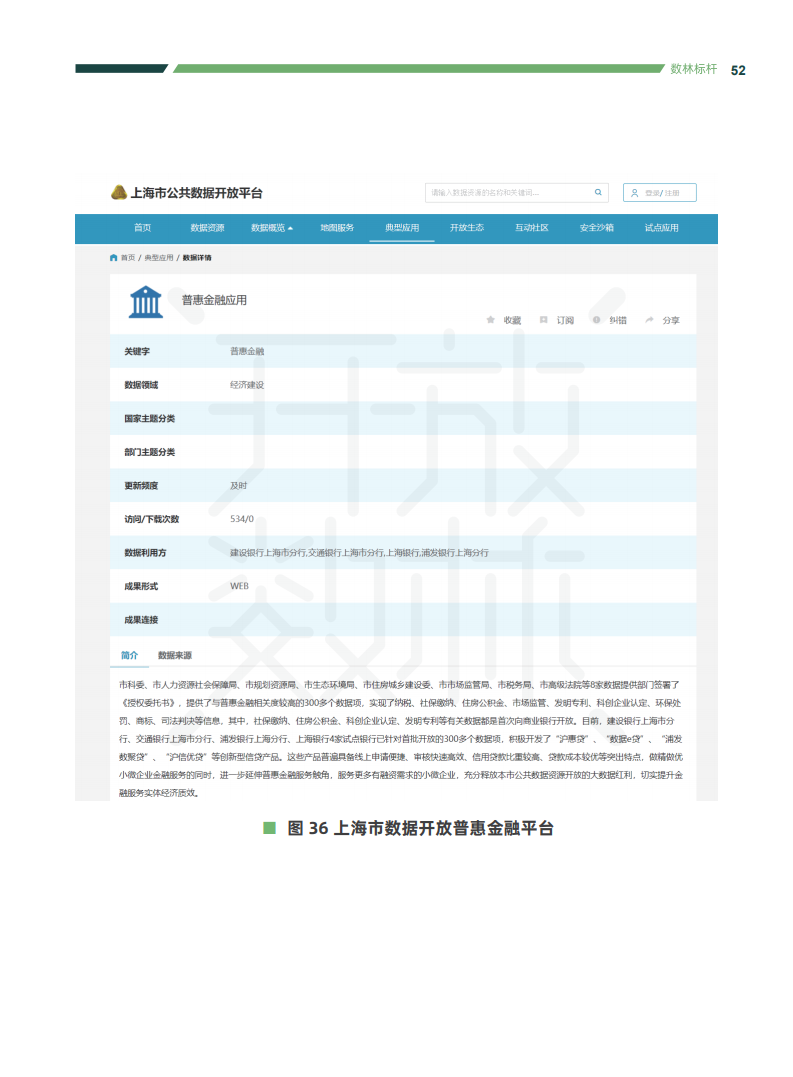Expand the 数据概览 dropdown menu
The height and width of the screenshot is (1077, 793).
(x=272, y=228)
